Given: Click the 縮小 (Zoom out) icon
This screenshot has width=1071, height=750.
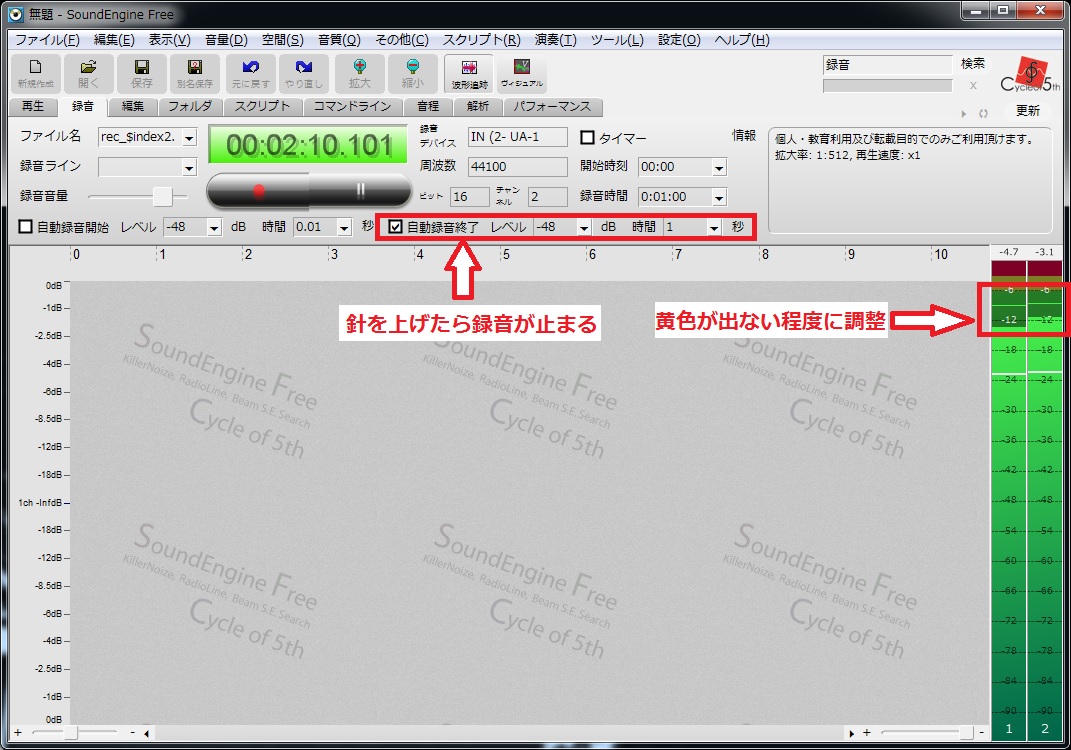Looking at the screenshot, I should pos(412,73).
